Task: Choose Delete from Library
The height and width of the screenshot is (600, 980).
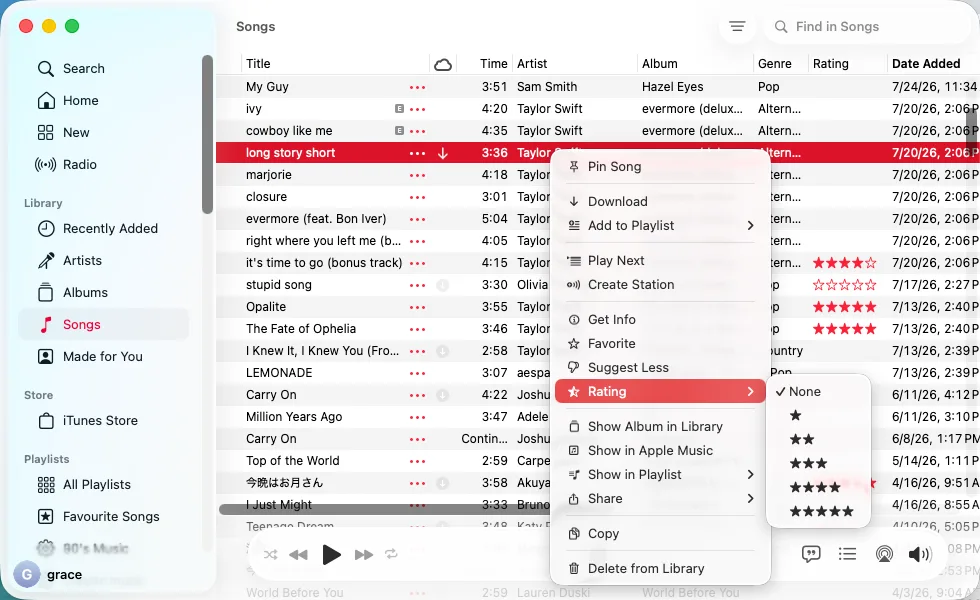Action: click(x=660, y=569)
